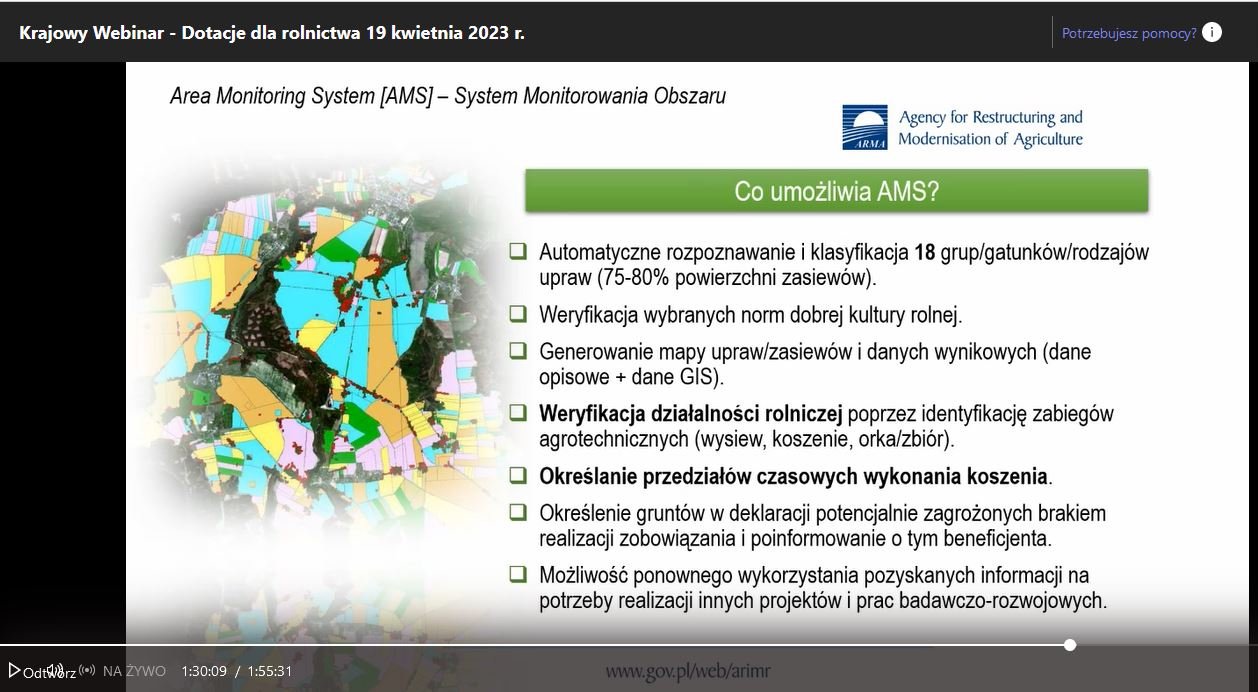Click the checkbox beside 'Weryfikacja wybranych norm'
Screen dimensions: 1258x692
(x=517, y=313)
